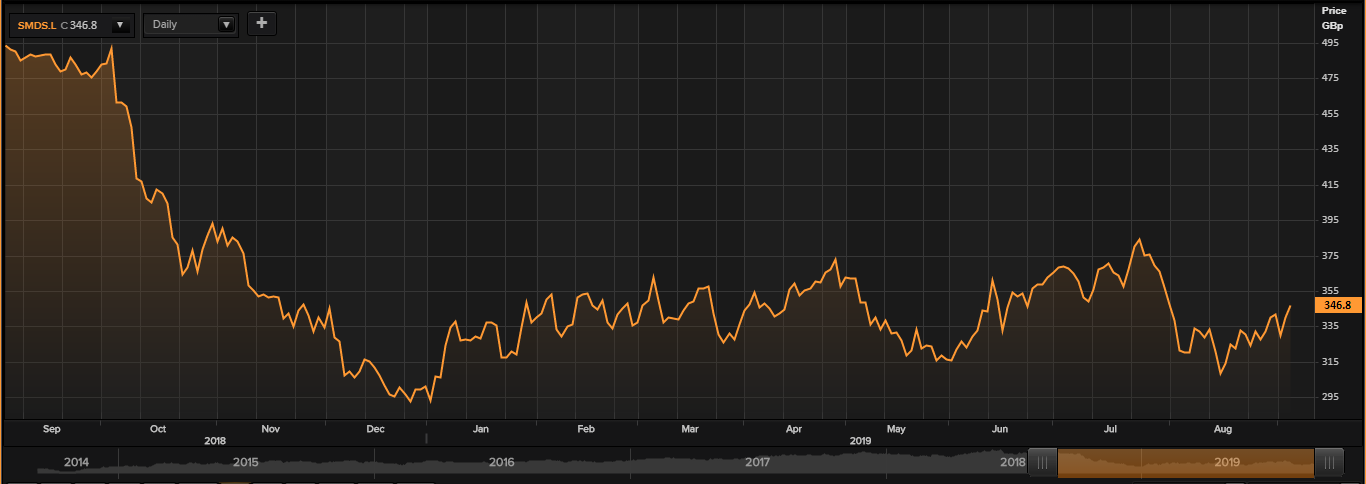Click 2016 in the overview timeline

tap(501, 463)
